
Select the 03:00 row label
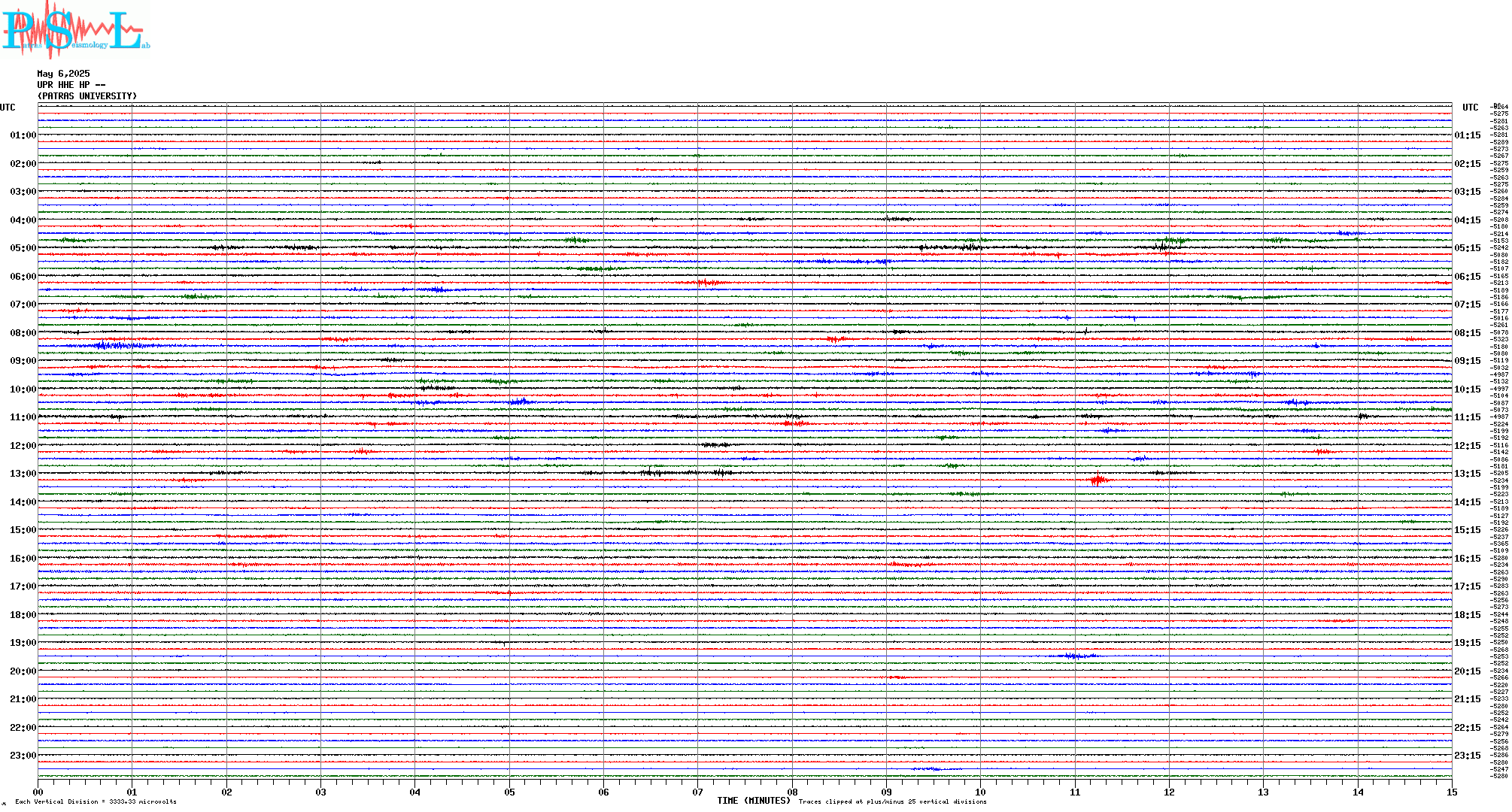click(23, 192)
